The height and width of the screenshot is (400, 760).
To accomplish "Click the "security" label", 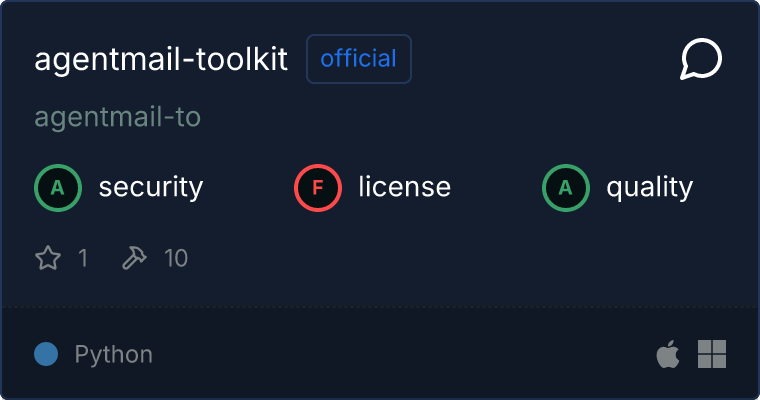I will tap(151, 187).
